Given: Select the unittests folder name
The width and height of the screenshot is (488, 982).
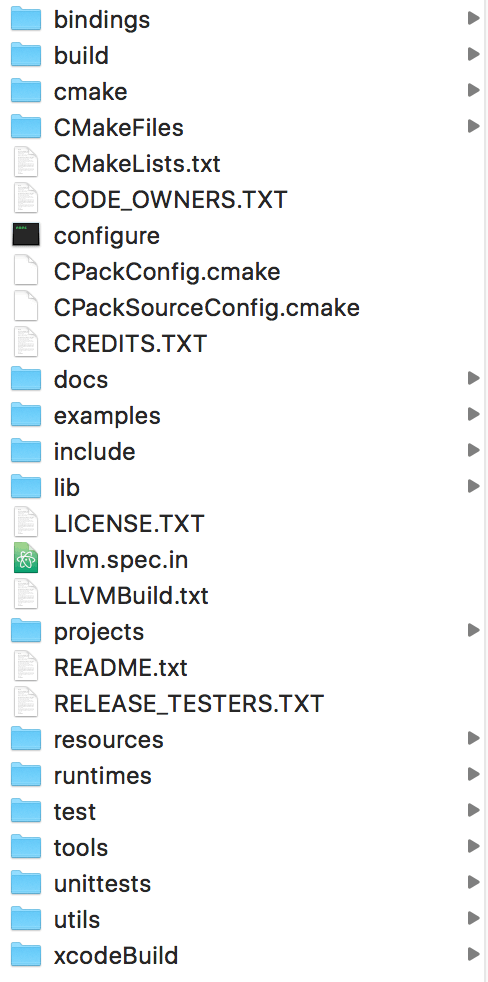Looking at the screenshot, I should pos(102,883).
